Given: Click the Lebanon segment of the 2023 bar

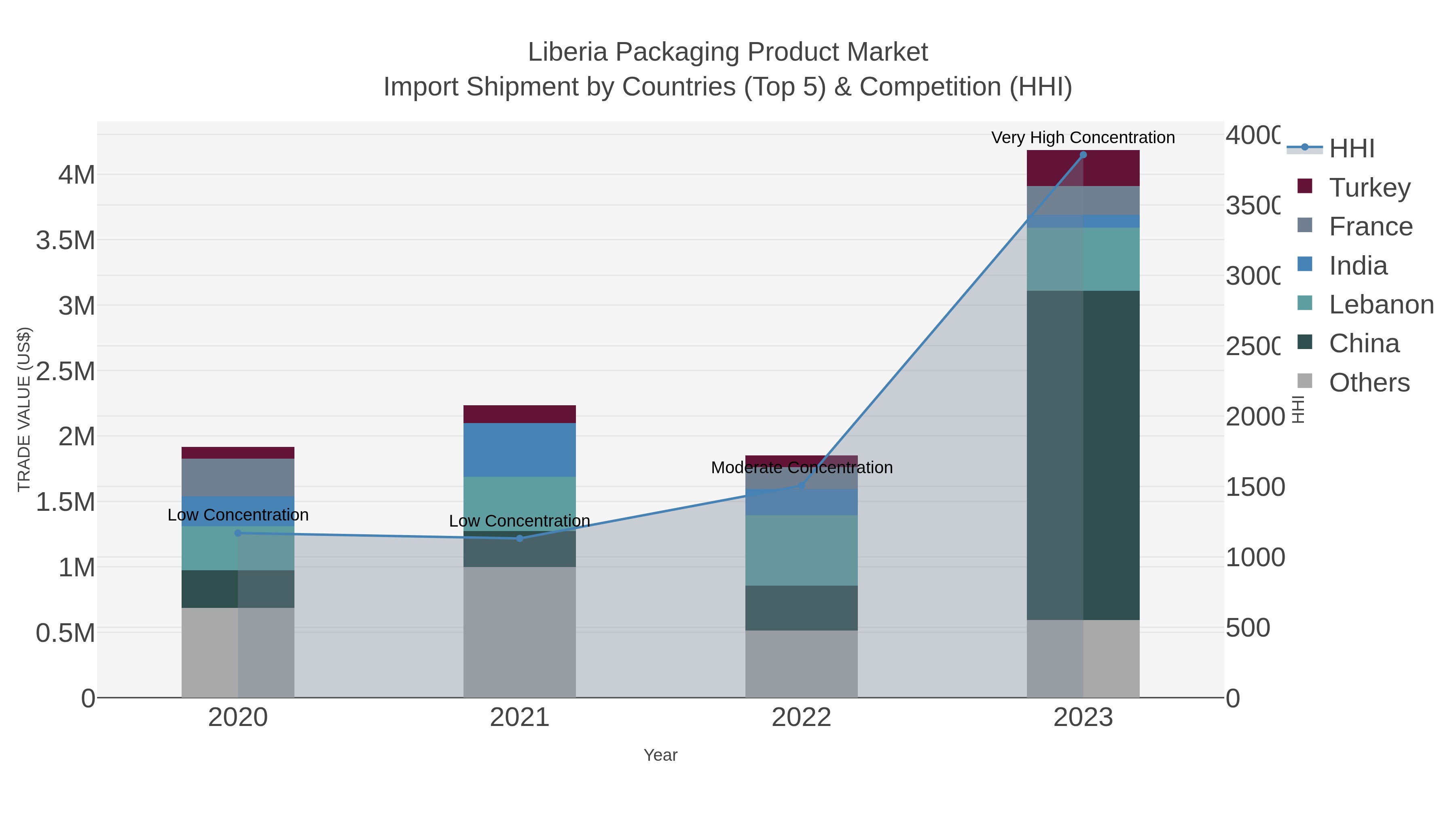Looking at the screenshot, I should pos(1083,259).
